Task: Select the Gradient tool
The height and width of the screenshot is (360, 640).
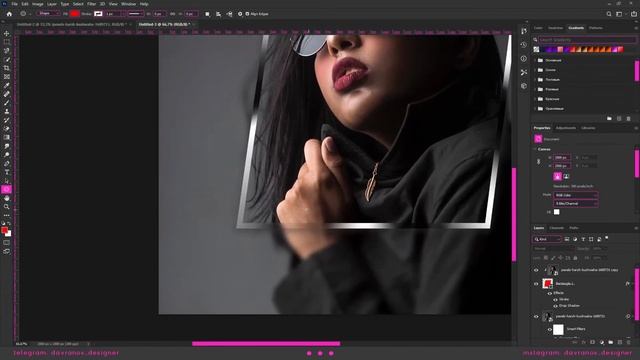Action: click(7, 137)
